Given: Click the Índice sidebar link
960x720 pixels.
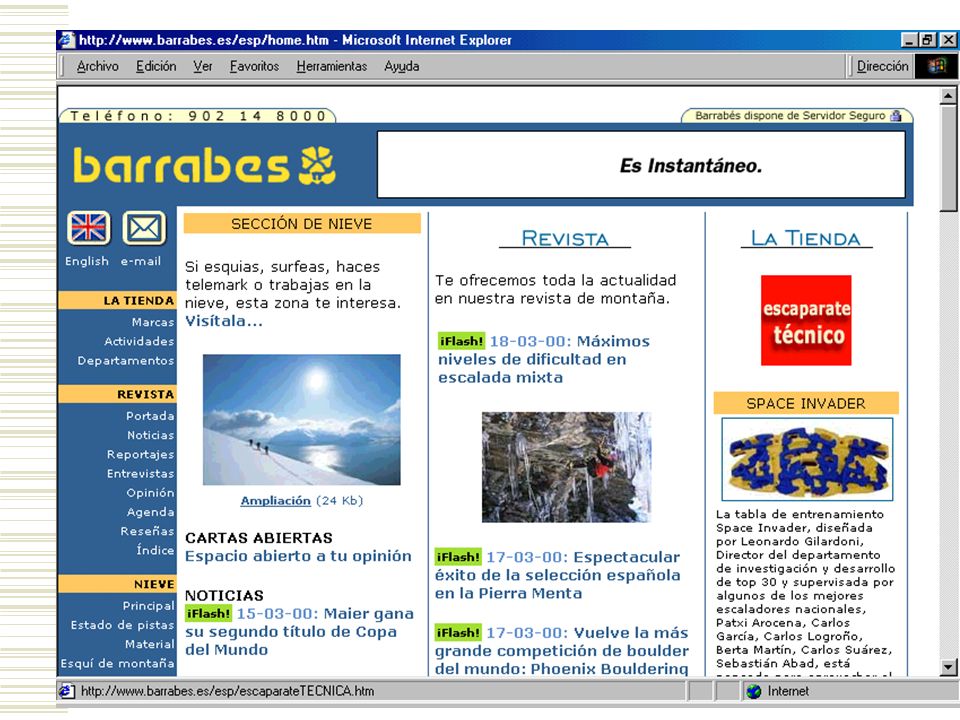Looking at the screenshot, I should (x=155, y=550).
